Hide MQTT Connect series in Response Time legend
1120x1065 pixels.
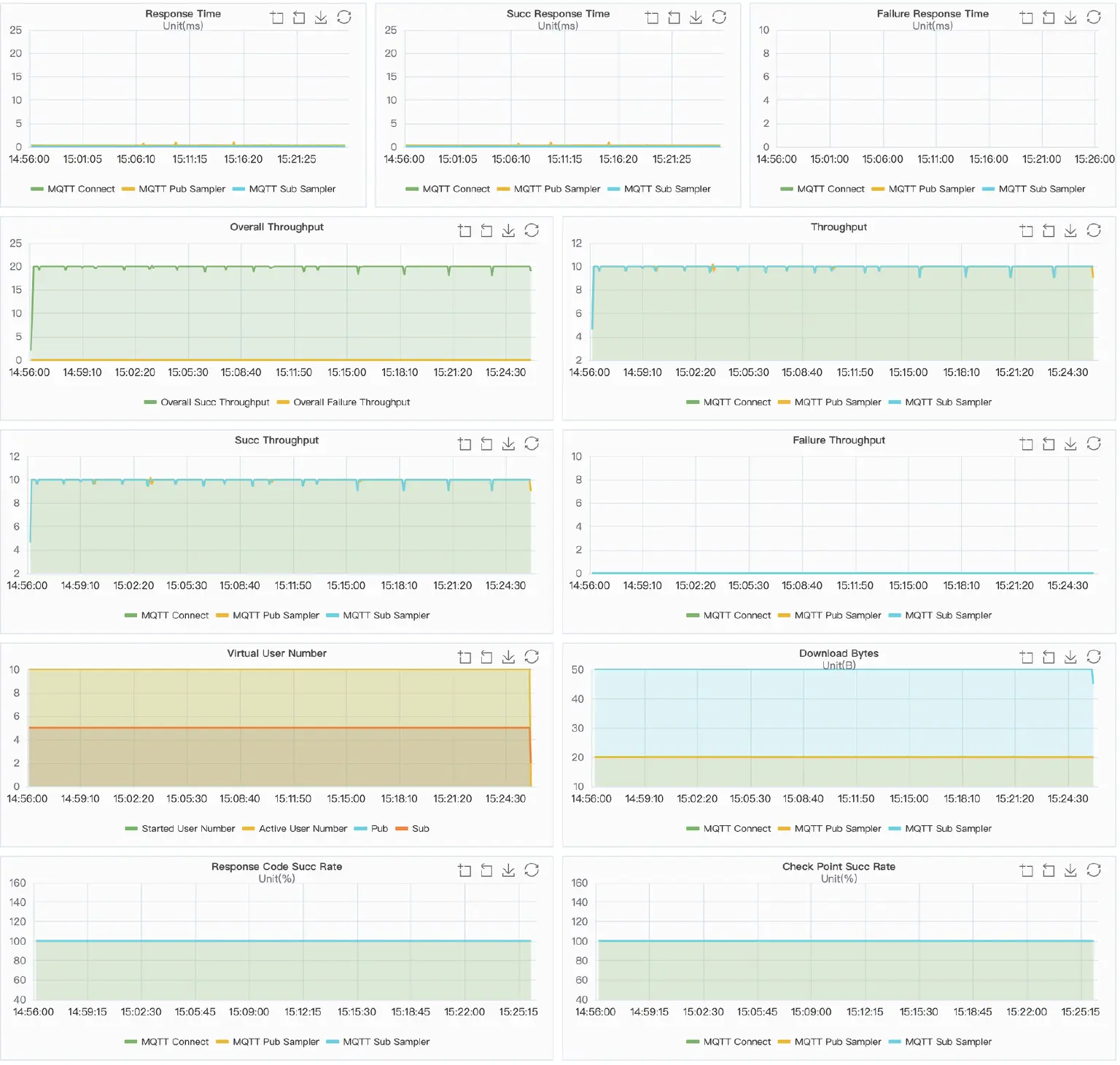[80, 189]
